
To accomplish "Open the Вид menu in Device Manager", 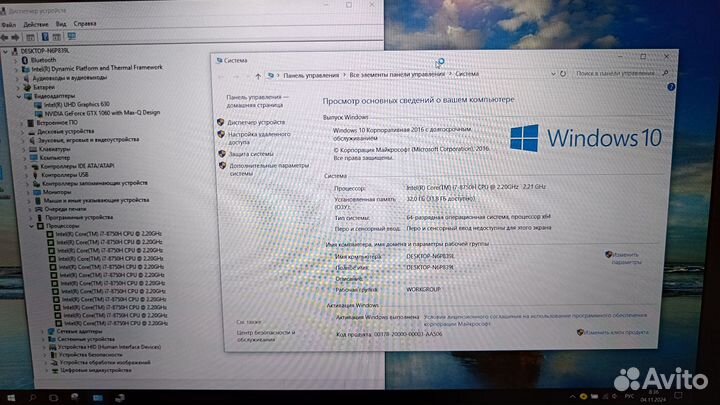I will 61,24.
